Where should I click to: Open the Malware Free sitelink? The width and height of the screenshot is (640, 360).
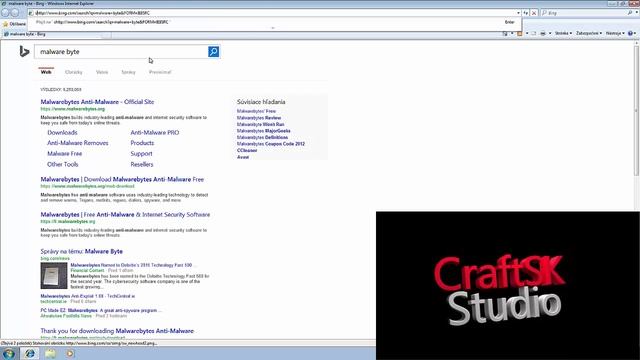pos(64,153)
